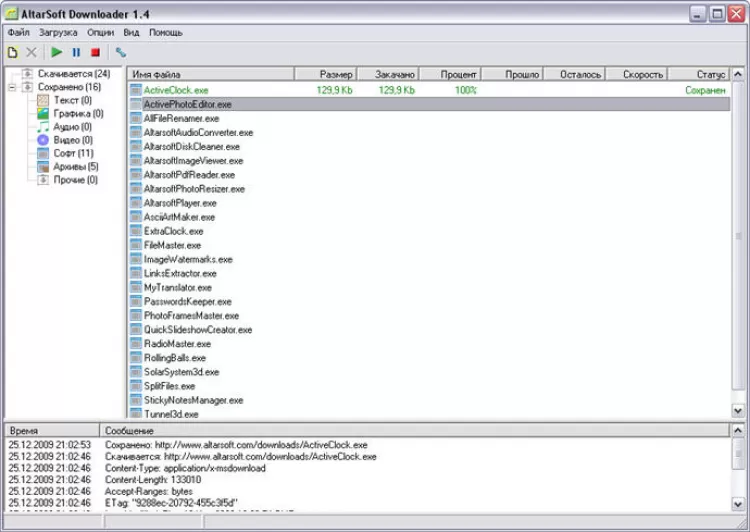750x532 pixels.
Task: Click the file icon beside ImageWatermarks.exe
Action: (x=136, y=259)
